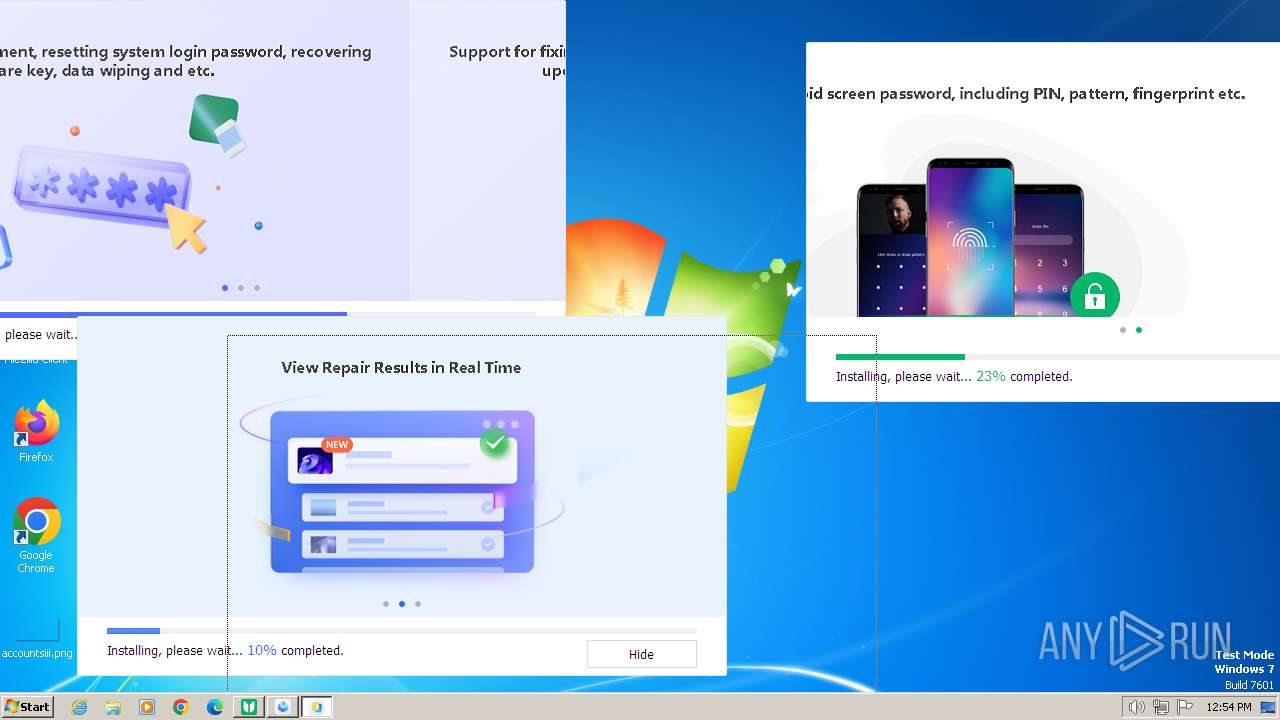Select the accountsiil.png desktop file
1280x720 pixels.
(37, 640)
